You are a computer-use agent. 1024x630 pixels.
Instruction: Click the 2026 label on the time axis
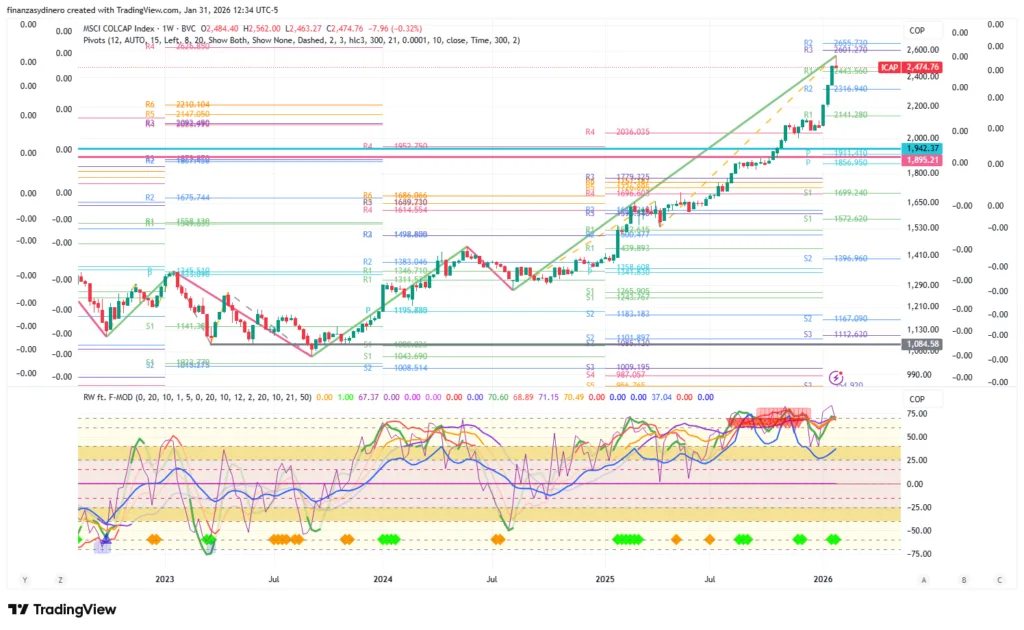click(823, 579)
